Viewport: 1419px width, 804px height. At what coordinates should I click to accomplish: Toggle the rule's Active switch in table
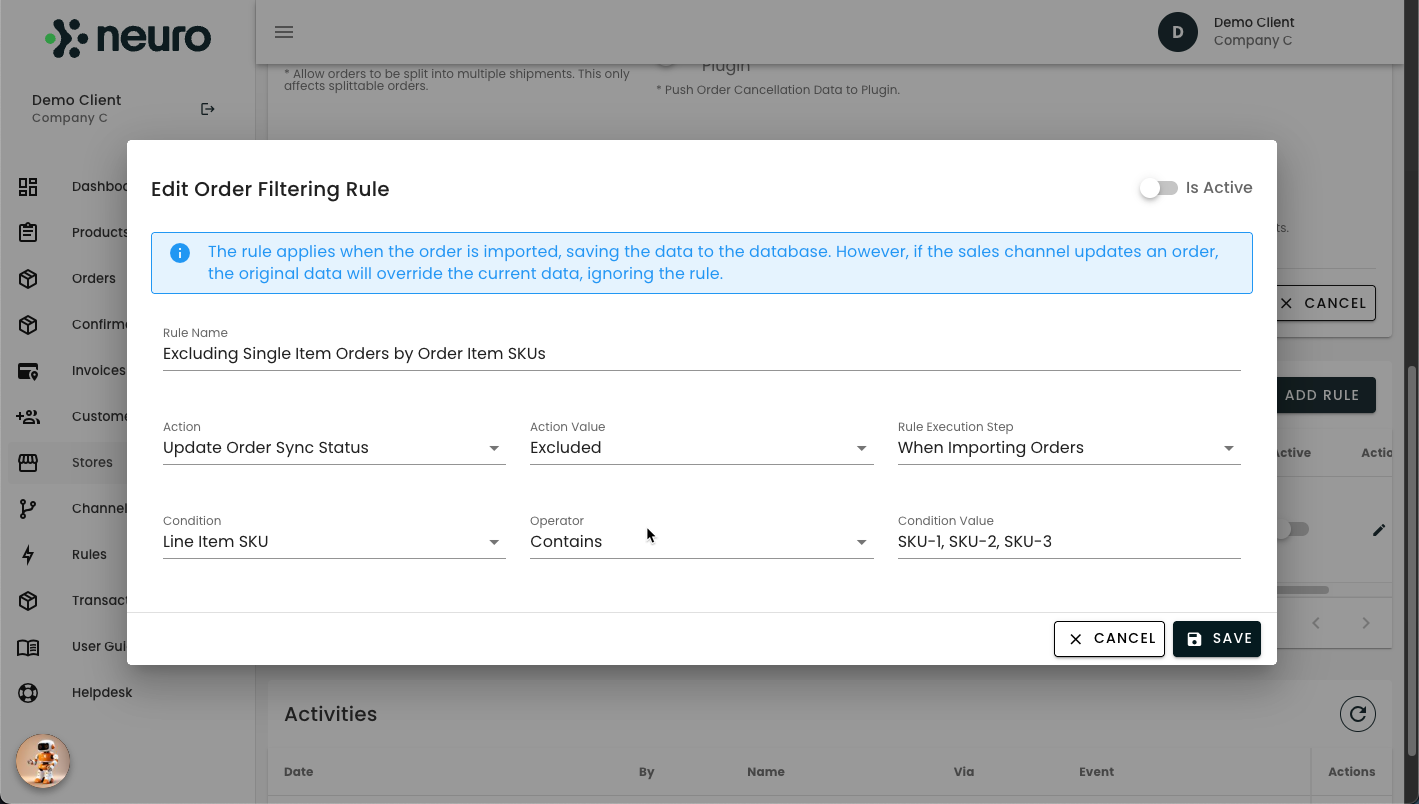pyautogui.click(x=1292, y=529)
